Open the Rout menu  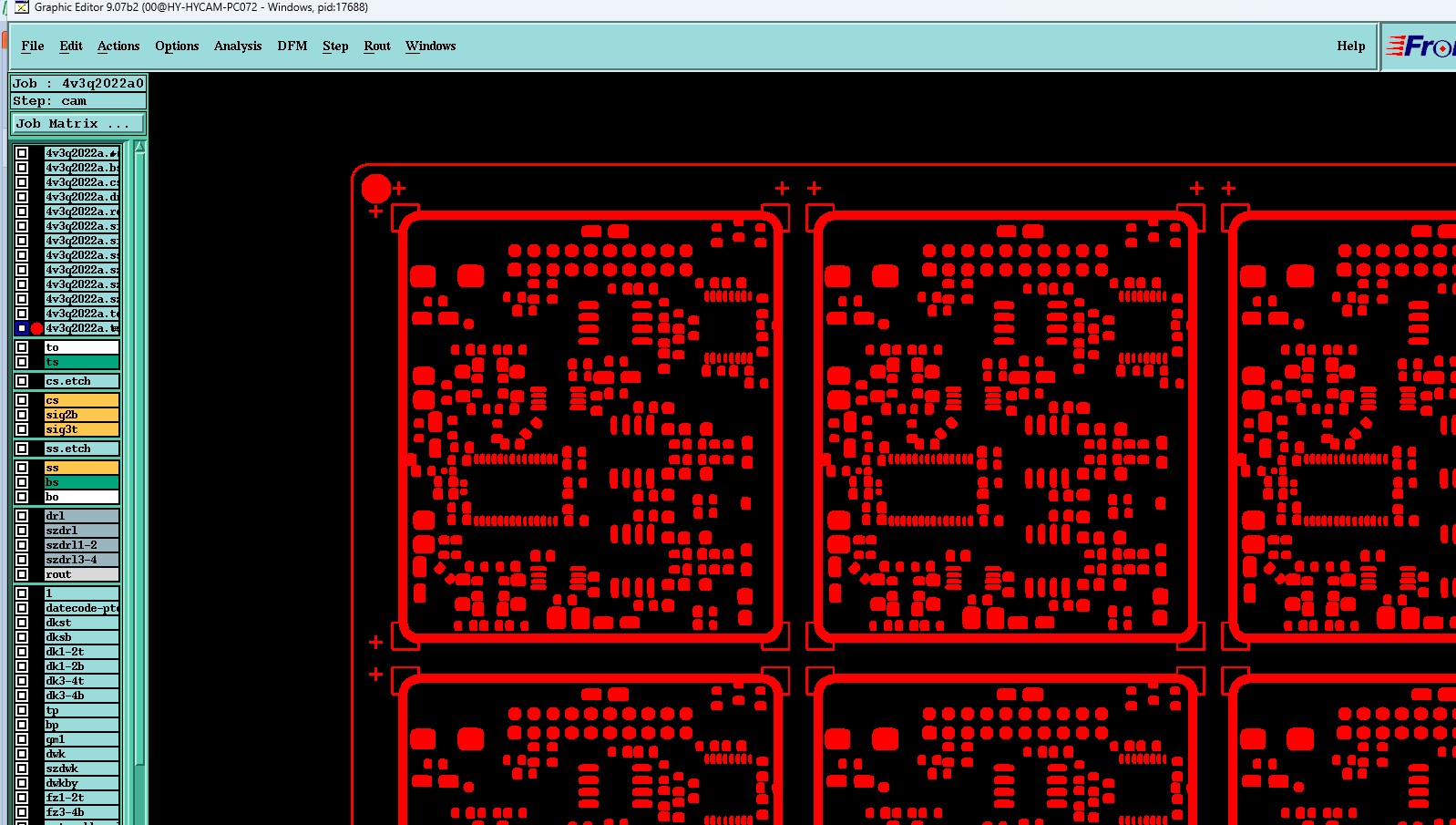(x=377, y=46)
